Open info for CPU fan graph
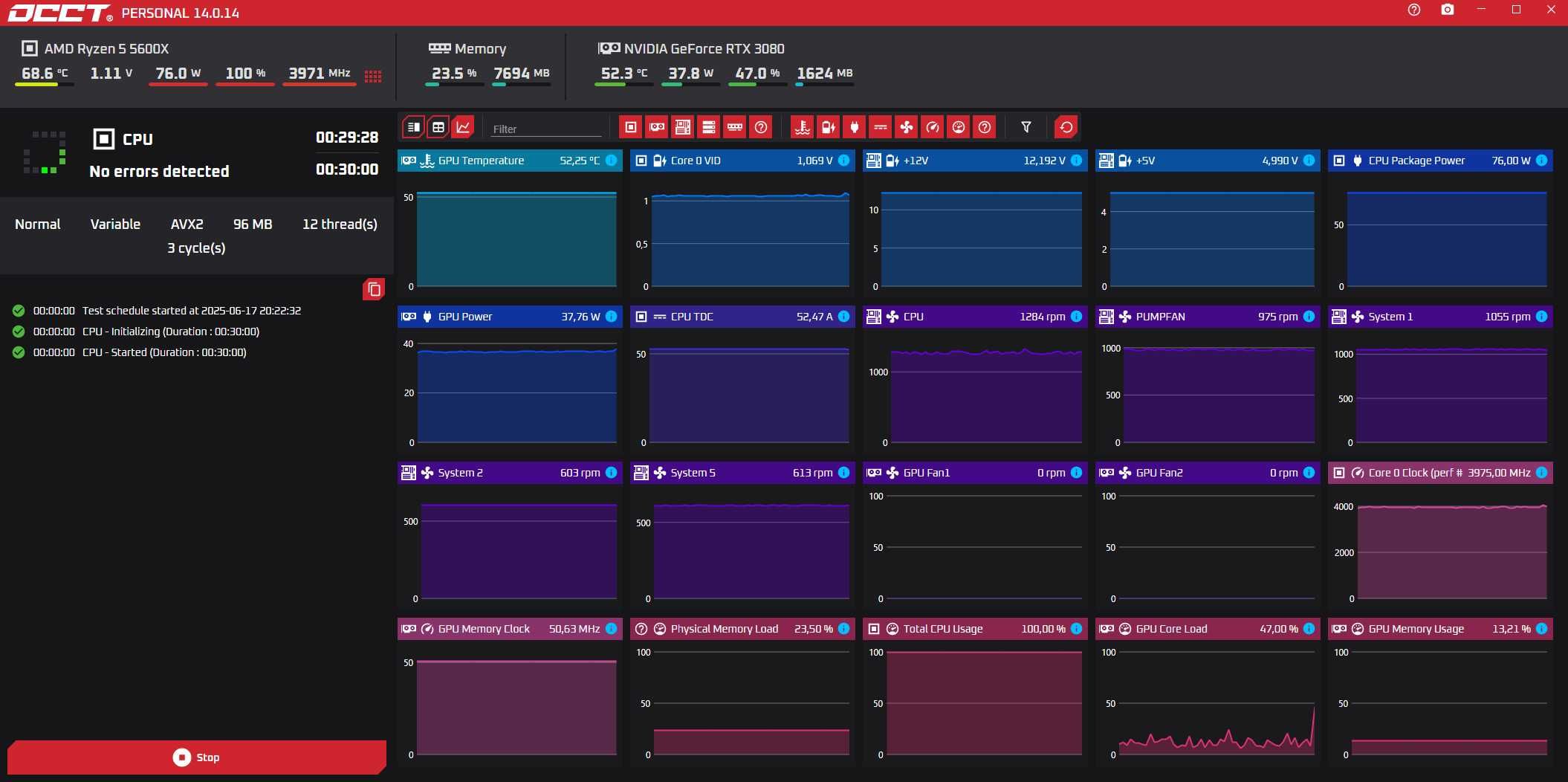Image resolution: width=1568 pixels, height=782 pixels. coord(1076,317)
